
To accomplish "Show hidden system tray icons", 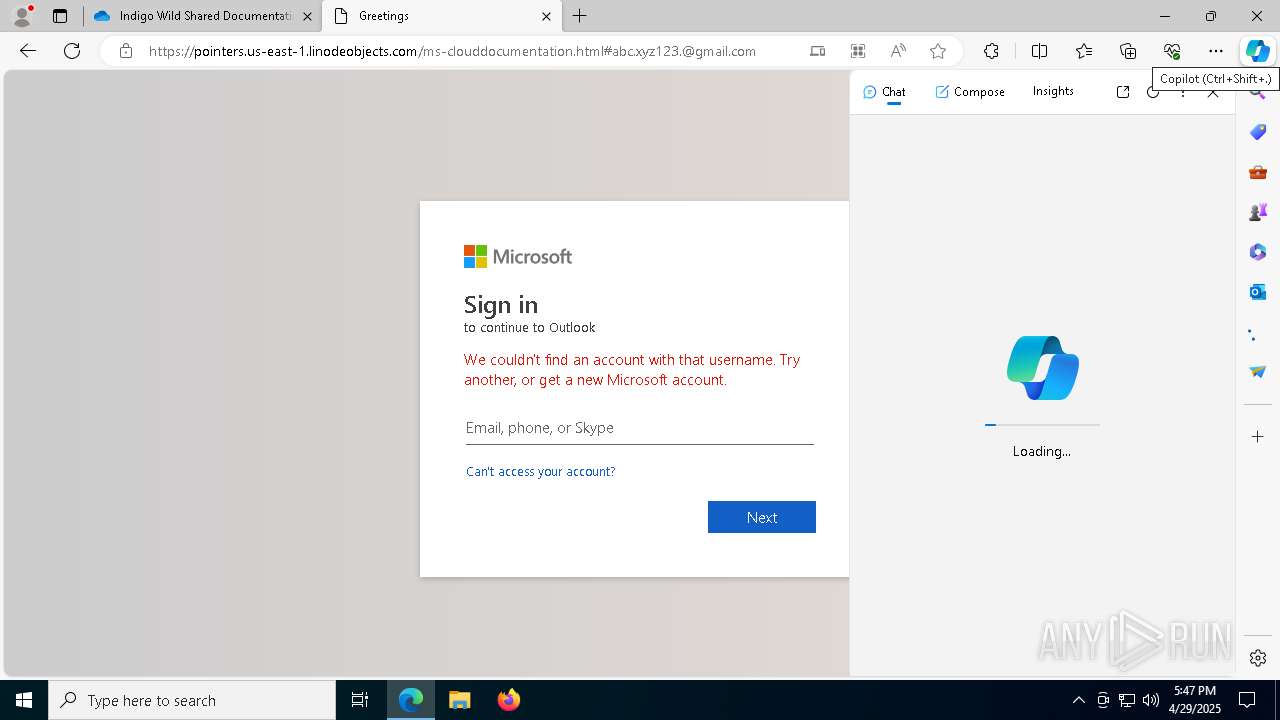I will tap(1079, 700).
